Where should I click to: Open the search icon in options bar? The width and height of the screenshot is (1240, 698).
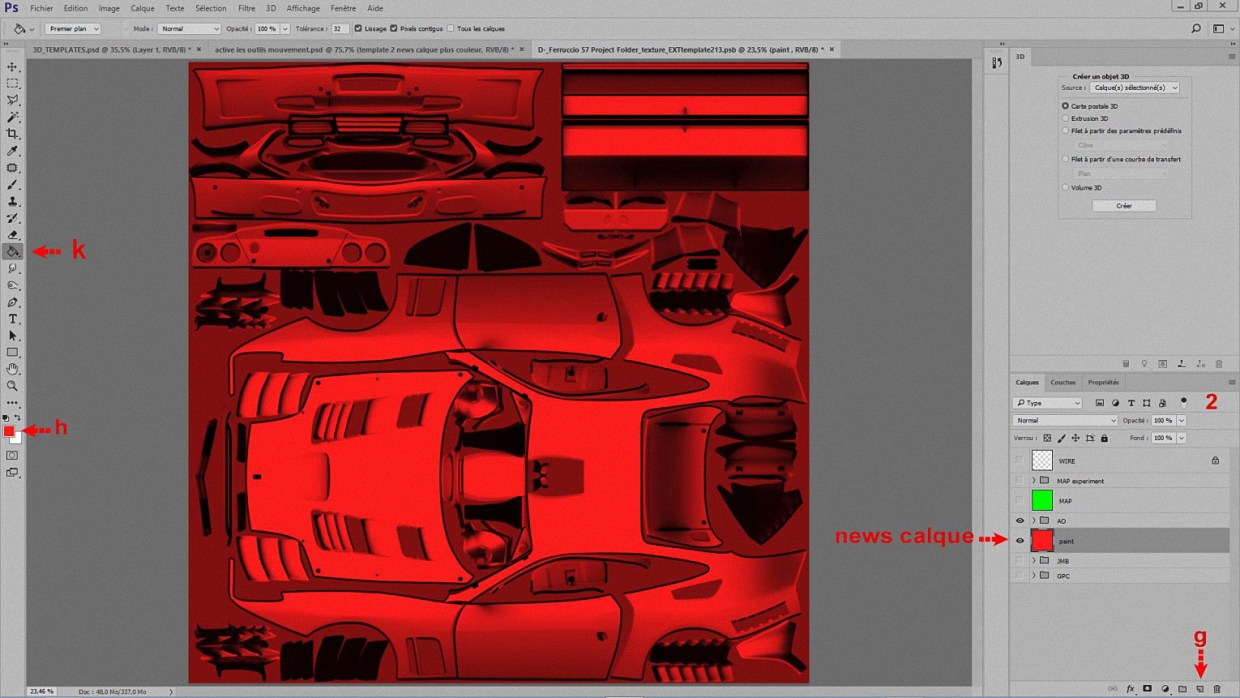(x=1196, y=29)
